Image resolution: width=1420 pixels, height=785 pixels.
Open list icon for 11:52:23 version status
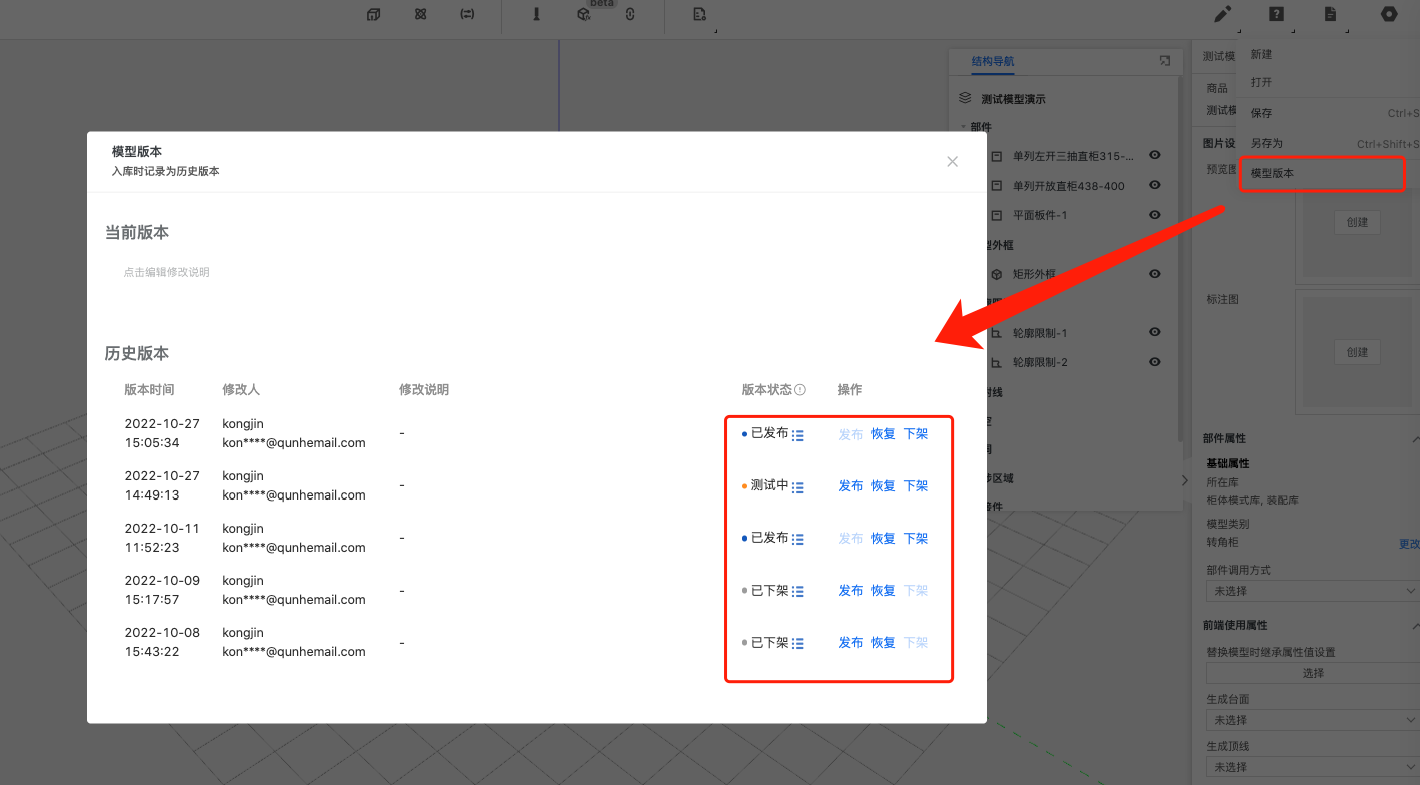(798, 540)
